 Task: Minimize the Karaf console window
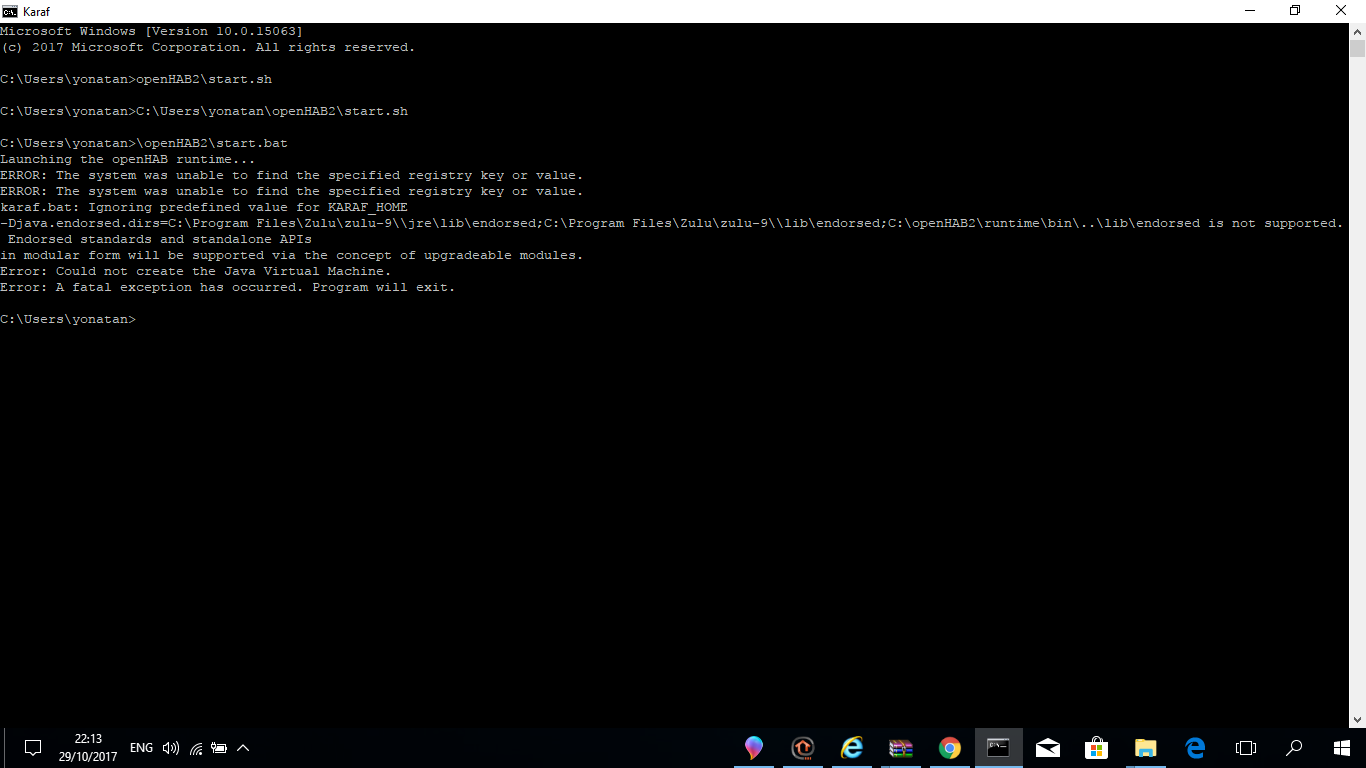tap(1250, 11)
